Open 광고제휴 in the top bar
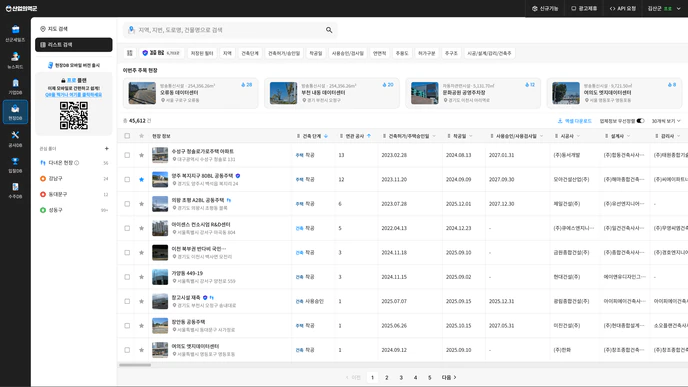 (x=584, y=8)
